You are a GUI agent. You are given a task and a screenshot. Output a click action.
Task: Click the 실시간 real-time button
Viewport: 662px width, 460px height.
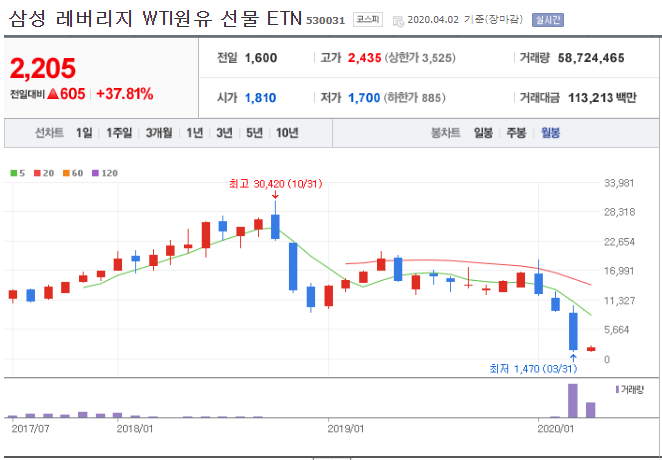click(548, 20)
